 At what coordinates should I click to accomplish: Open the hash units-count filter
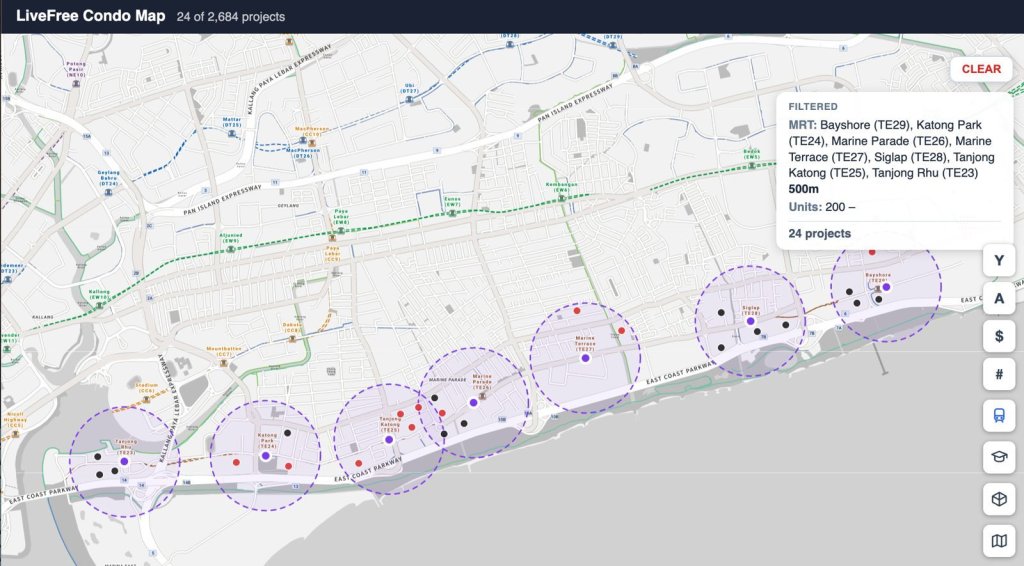pos(999,375)
